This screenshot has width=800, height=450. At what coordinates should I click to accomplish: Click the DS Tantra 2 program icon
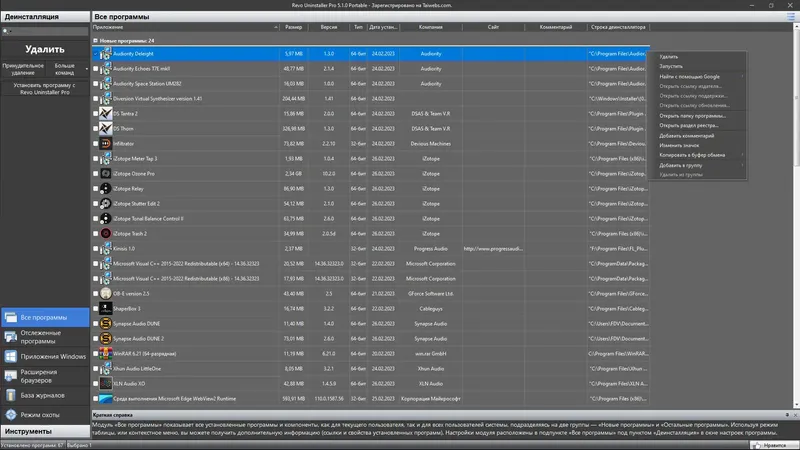[106, 114]
